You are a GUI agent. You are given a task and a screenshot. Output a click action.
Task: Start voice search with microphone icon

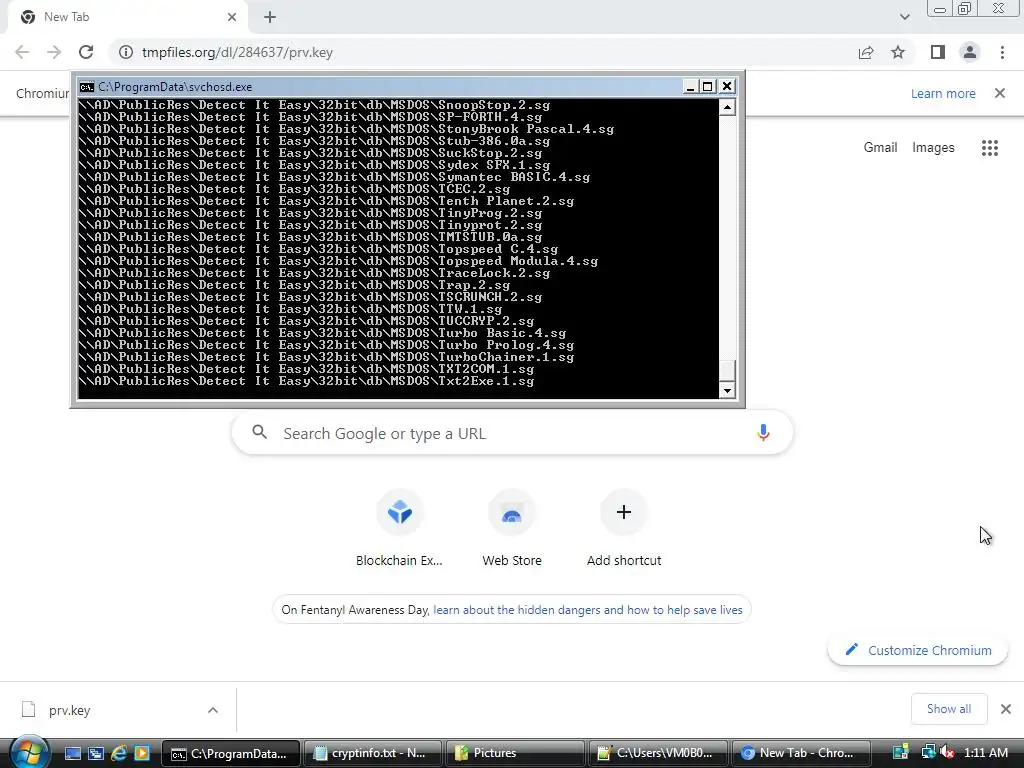763,433
